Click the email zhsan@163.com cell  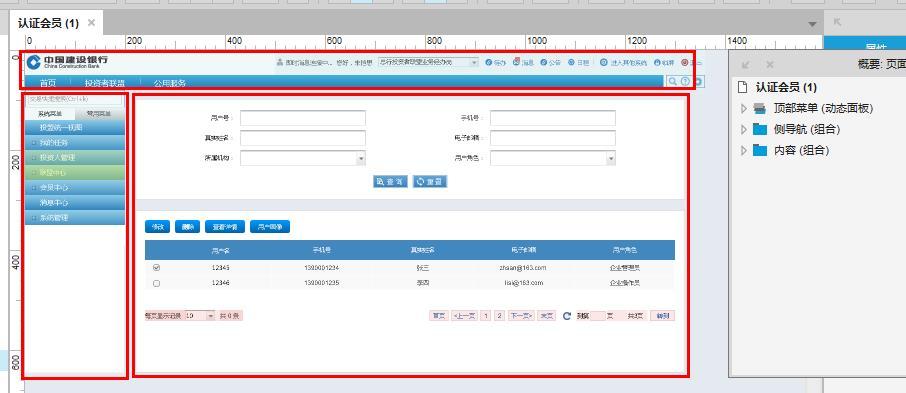(x=523, y=268)
